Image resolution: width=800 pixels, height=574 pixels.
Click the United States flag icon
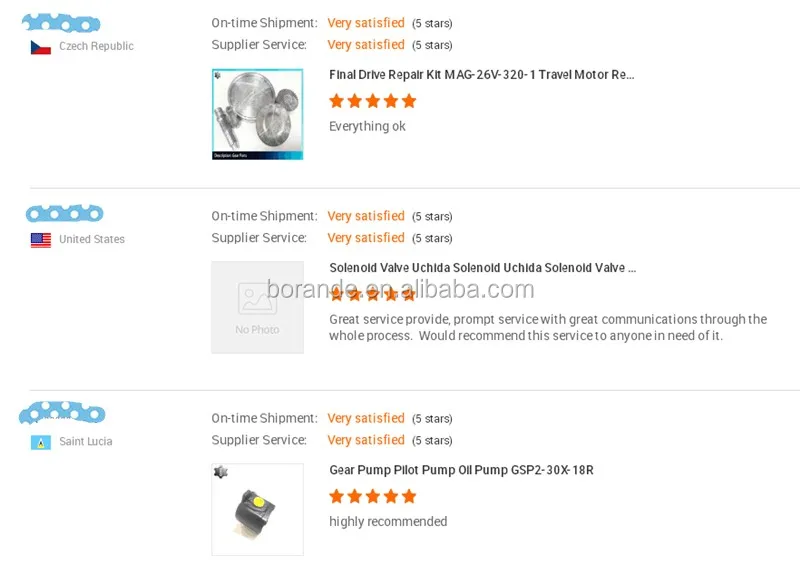click(x=40, y=240)
